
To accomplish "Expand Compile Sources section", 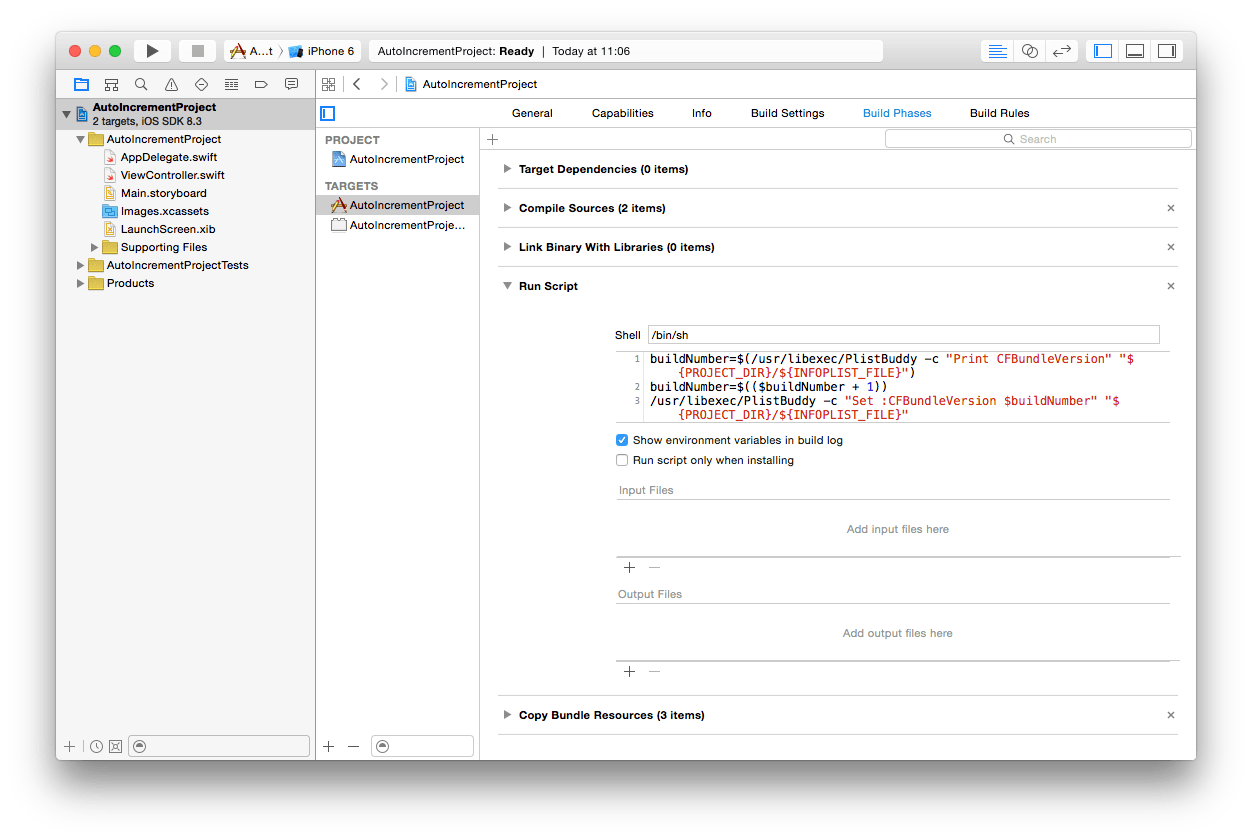I will pyautogui.click(x=508, y=208).
